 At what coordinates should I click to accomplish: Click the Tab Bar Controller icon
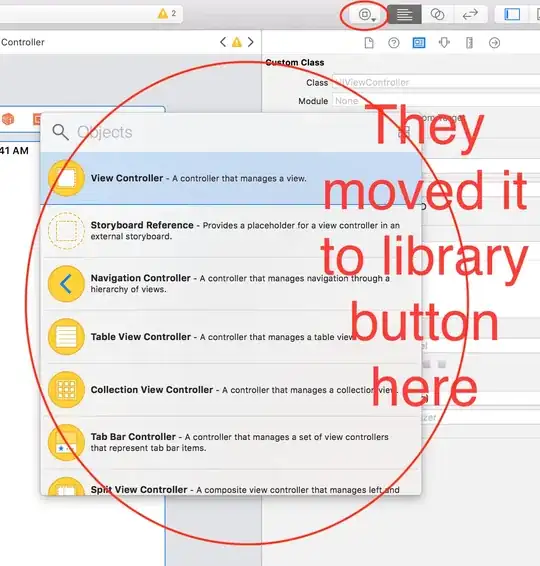click(66, 443)
